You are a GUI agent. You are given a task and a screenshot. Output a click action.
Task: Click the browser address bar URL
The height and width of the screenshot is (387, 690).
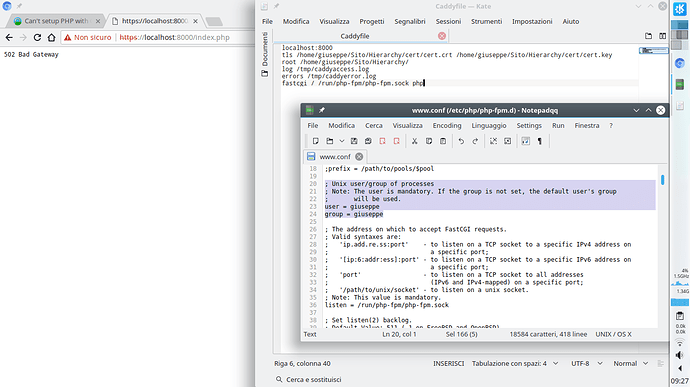pos(174,37)
